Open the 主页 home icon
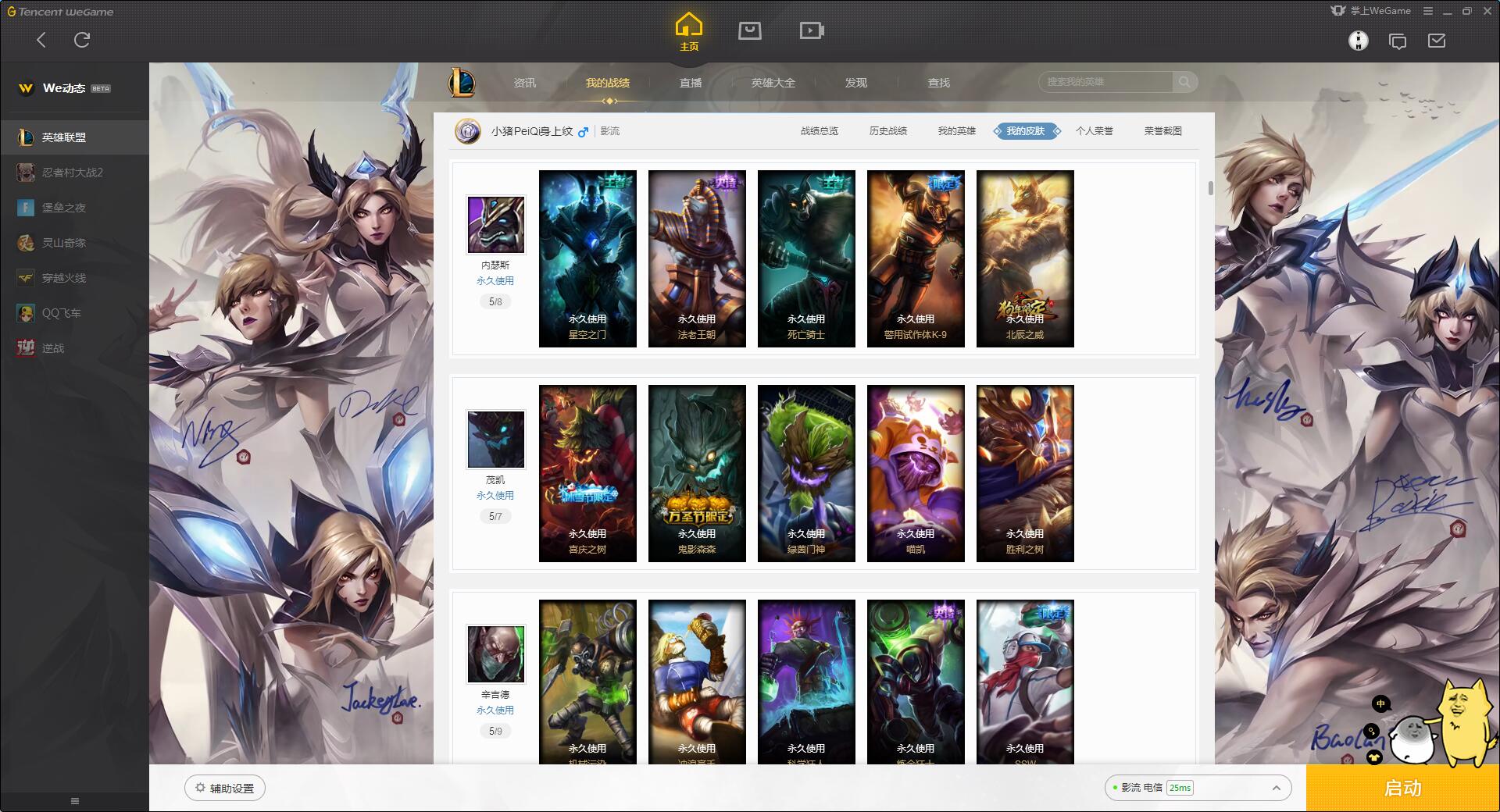This screenshot has height=812, width=1500. [688, 32]
